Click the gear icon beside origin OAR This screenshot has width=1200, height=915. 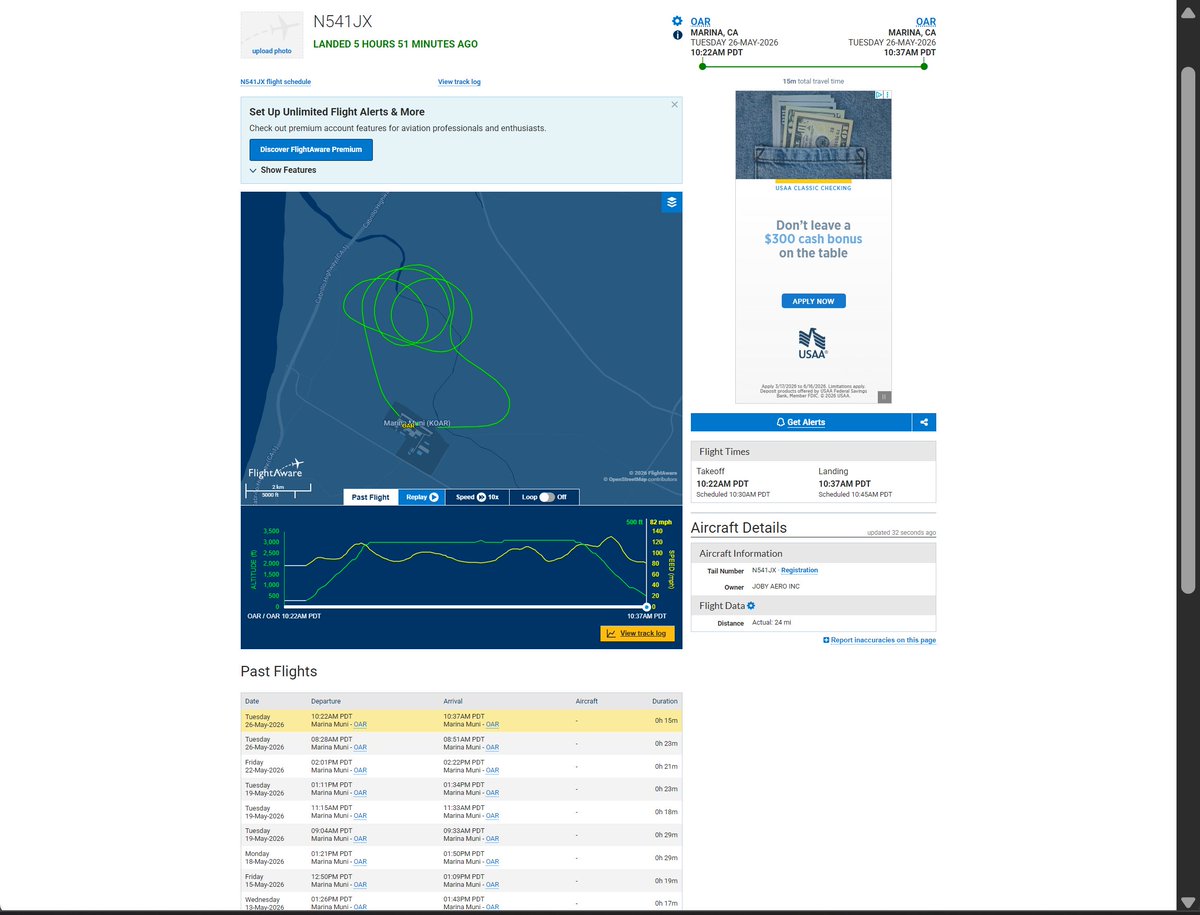[x=677, y=21]
